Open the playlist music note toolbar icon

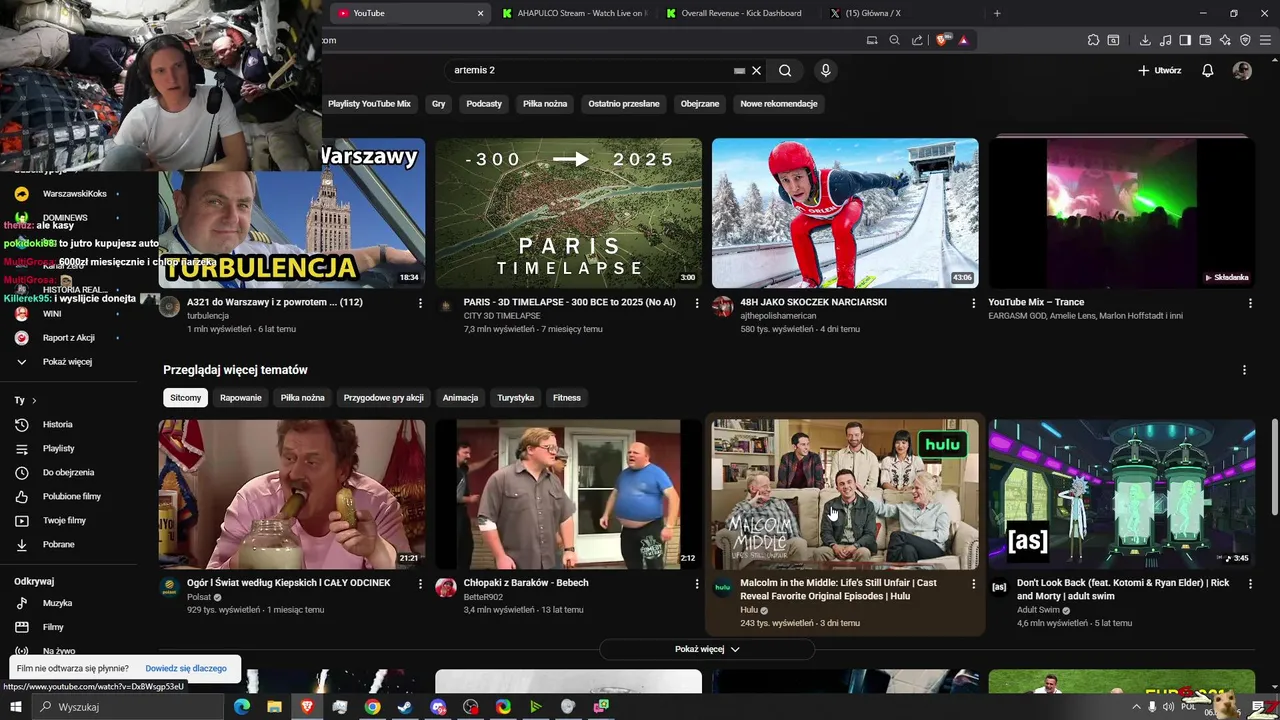pyautogui.click(x=1165, y=40)
